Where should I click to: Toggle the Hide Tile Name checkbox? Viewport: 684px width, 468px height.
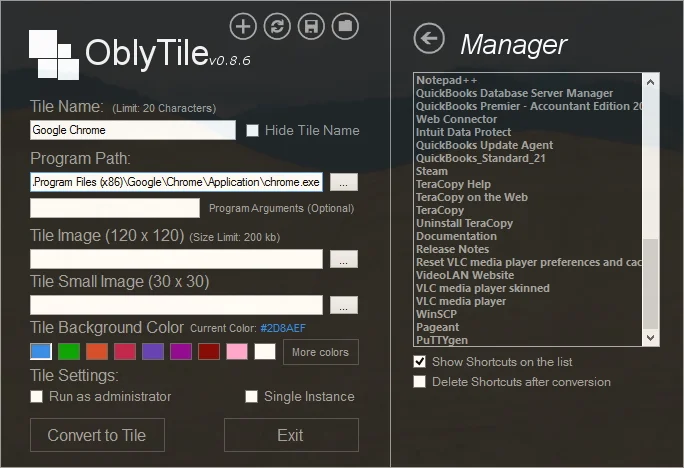coord(253,130)
